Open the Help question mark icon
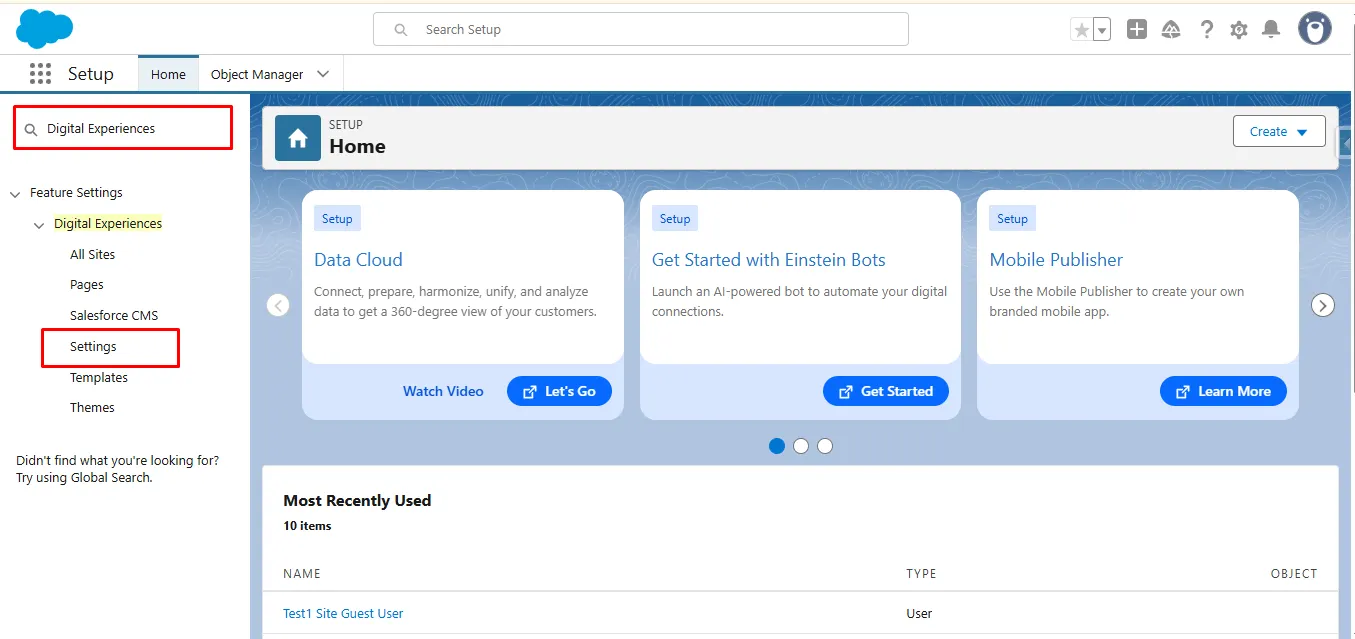This screenshot has height=639, width=1355. pyautogui.click(x=1207, y=30)
